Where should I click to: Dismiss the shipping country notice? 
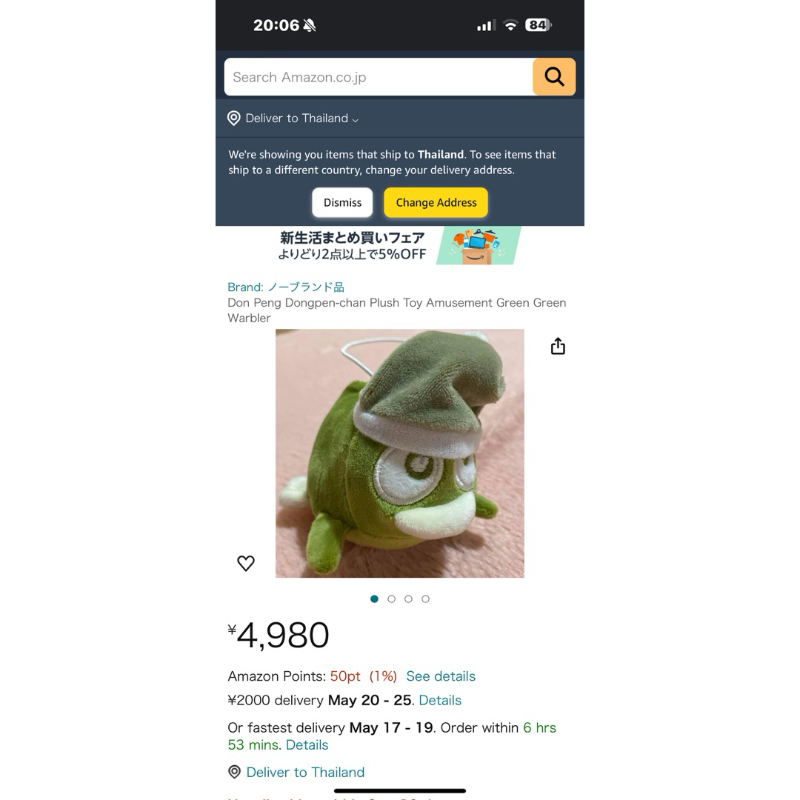click(342, 203)
